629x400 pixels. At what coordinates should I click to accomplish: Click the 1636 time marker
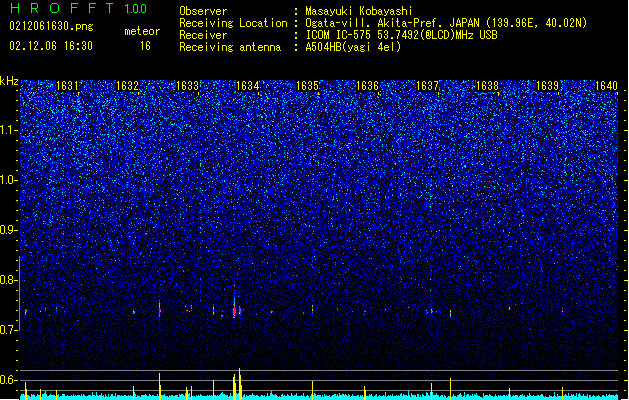pyautogui.click(x=367, y=86)
